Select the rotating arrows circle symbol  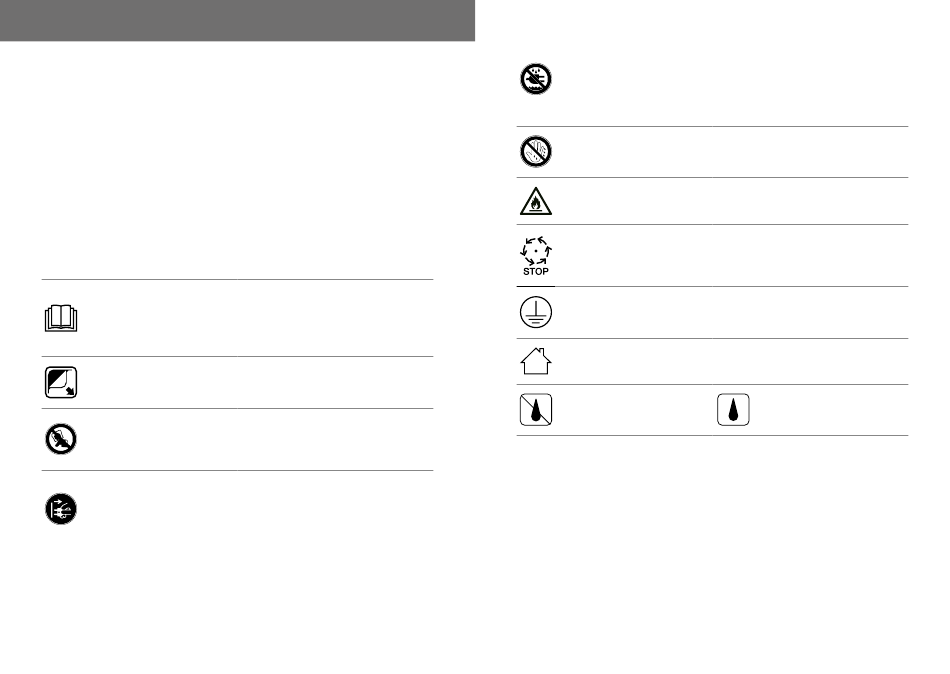pos(536,250)
